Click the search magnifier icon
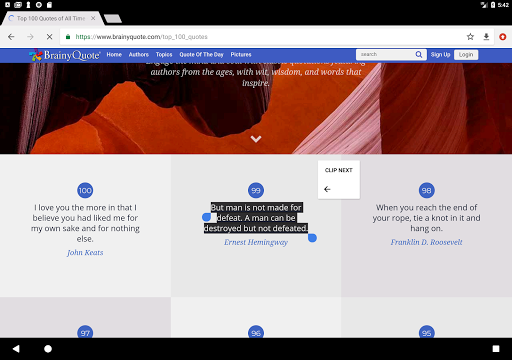The width and height of the screenshot is (512, 360). [419, 54]
